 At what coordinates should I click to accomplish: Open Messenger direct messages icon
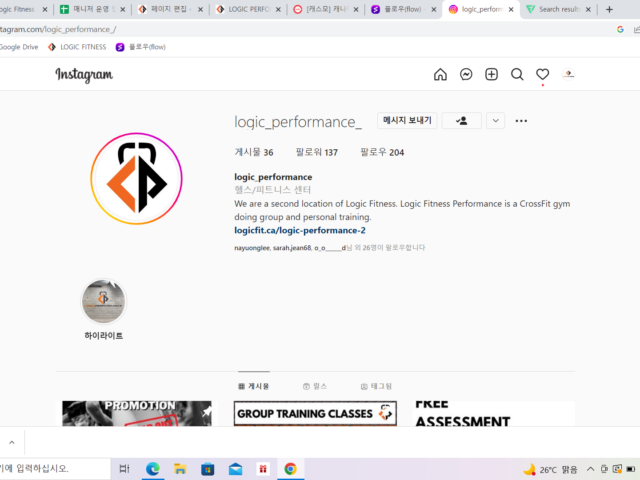point(466,75)
